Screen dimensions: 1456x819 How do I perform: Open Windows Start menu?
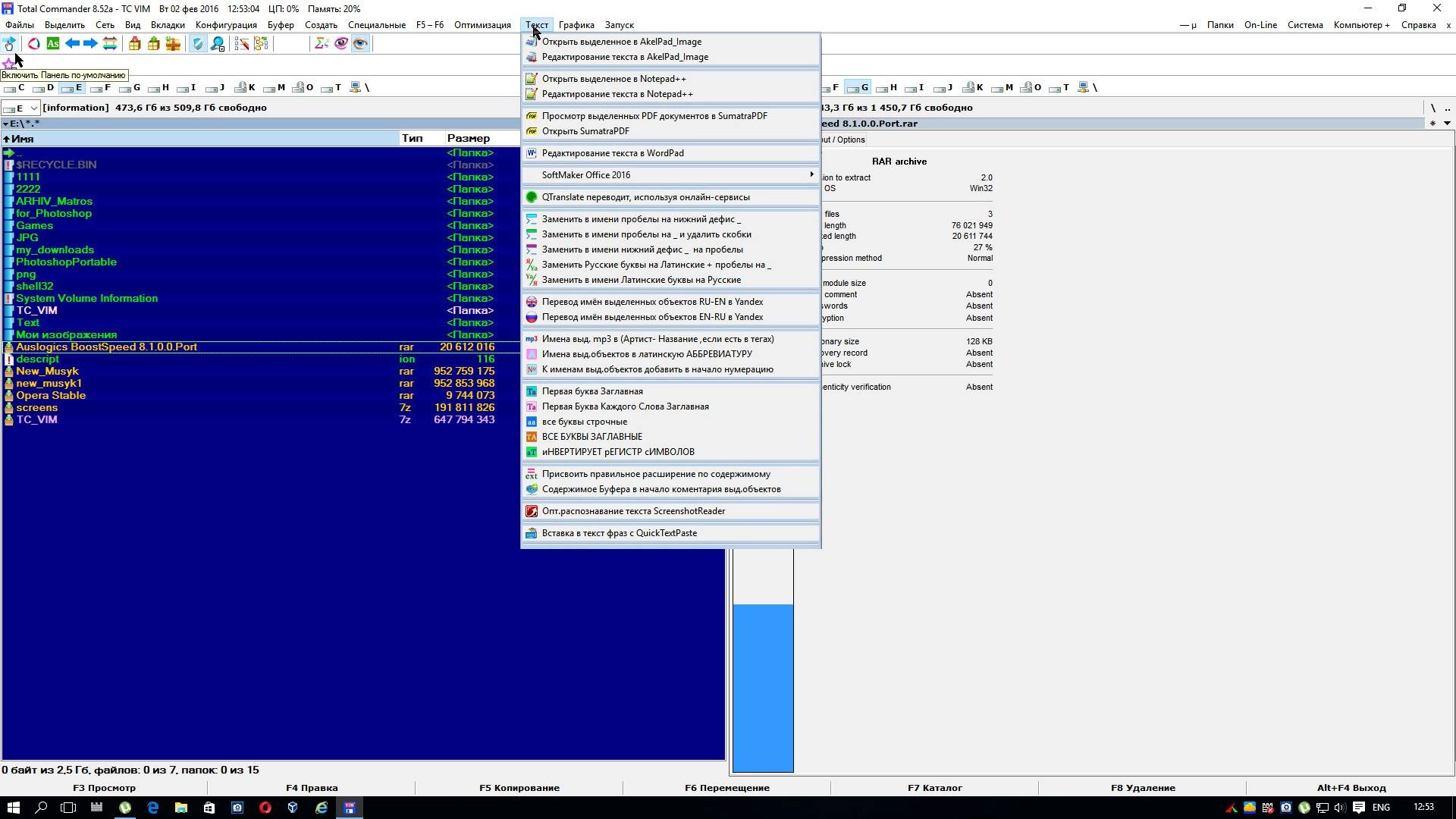coord(14,808)
